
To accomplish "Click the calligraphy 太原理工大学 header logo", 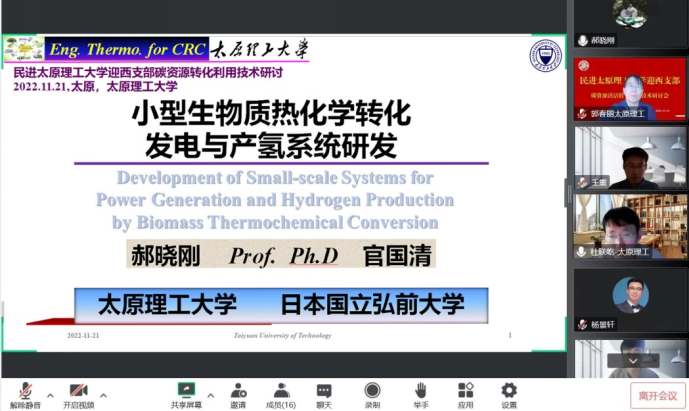I will pos(259,49).
